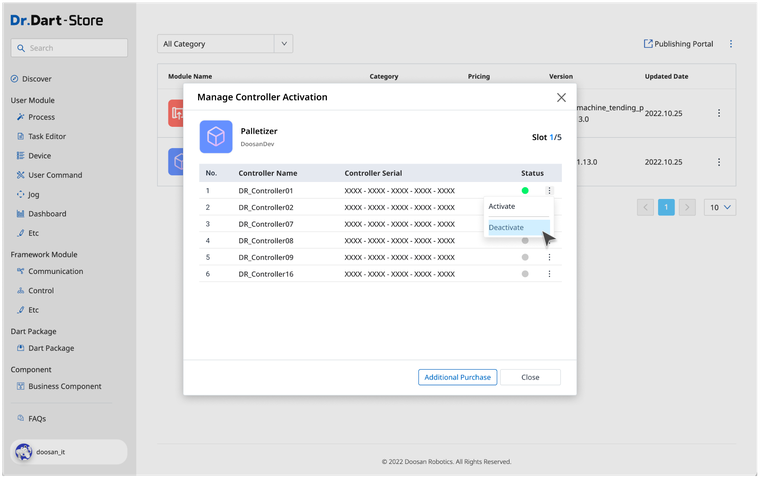Open the All Category dropdown

click(228, 44)
